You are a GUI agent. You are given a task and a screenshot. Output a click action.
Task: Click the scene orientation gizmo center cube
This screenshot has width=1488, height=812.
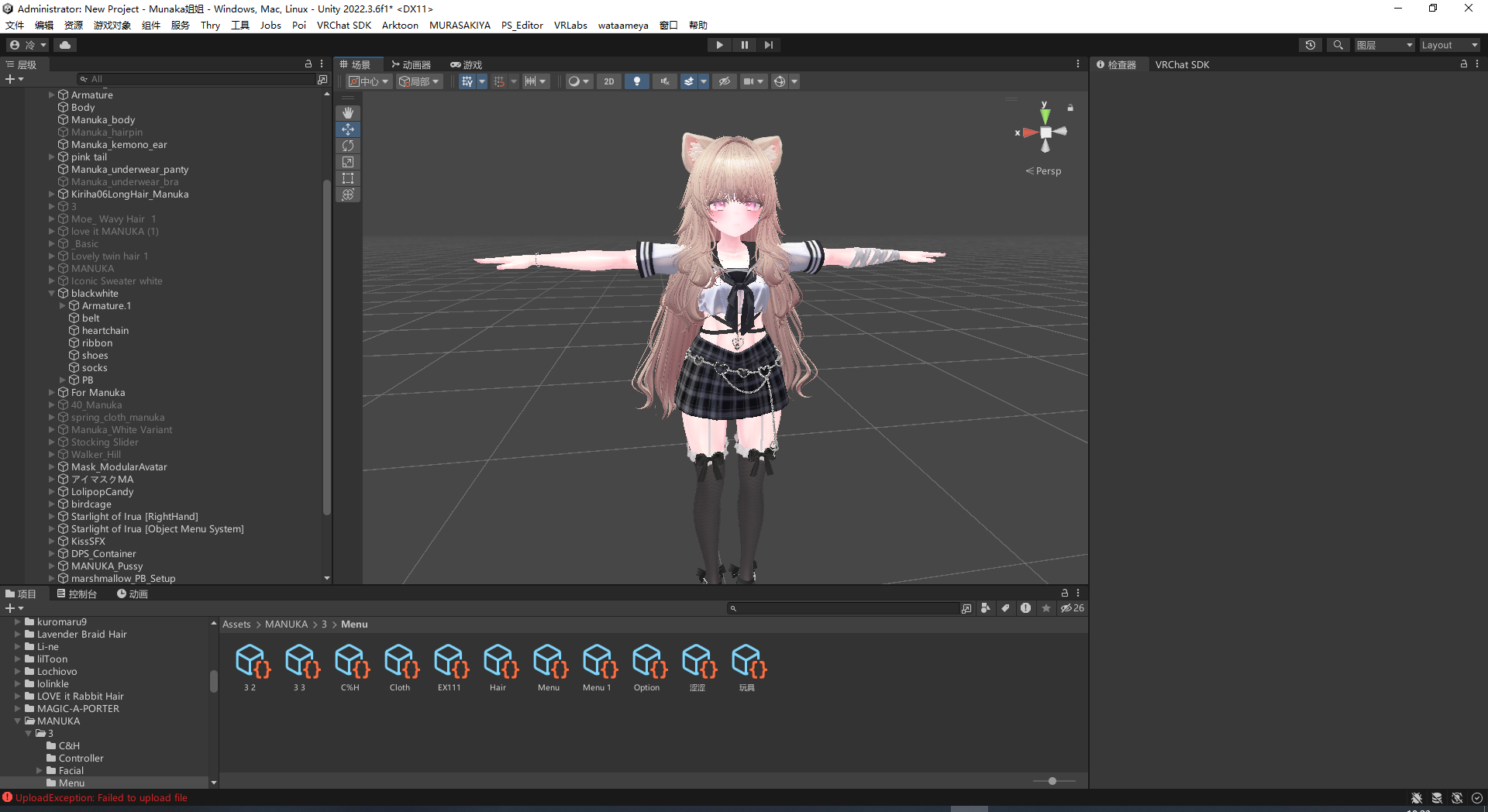(1045, 132)
